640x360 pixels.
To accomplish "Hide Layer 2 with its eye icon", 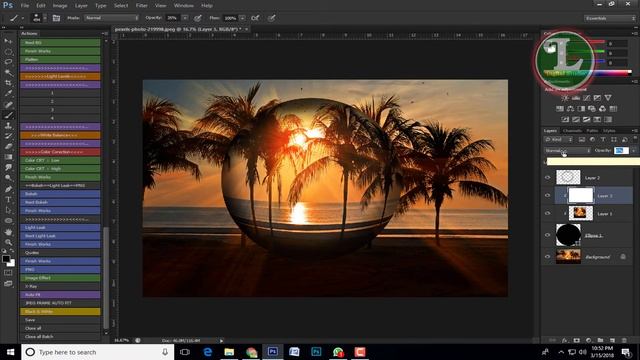I will pos(548,178).
